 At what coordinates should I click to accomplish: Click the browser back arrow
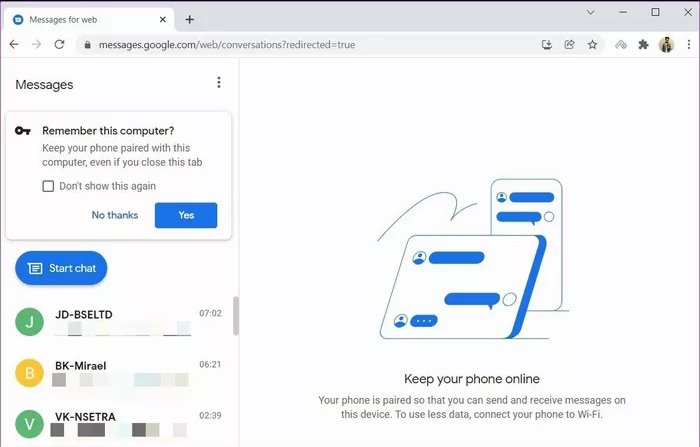14,44
